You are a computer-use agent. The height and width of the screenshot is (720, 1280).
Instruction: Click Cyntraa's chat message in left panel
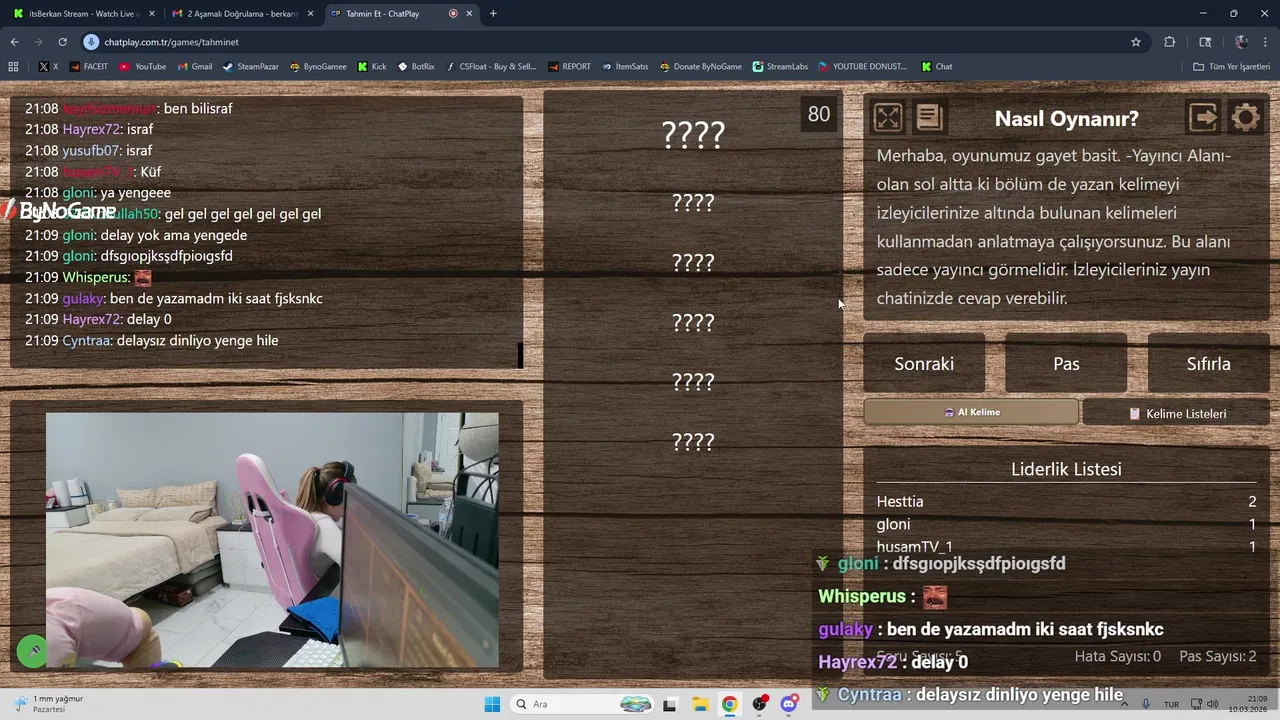(152, 340)
